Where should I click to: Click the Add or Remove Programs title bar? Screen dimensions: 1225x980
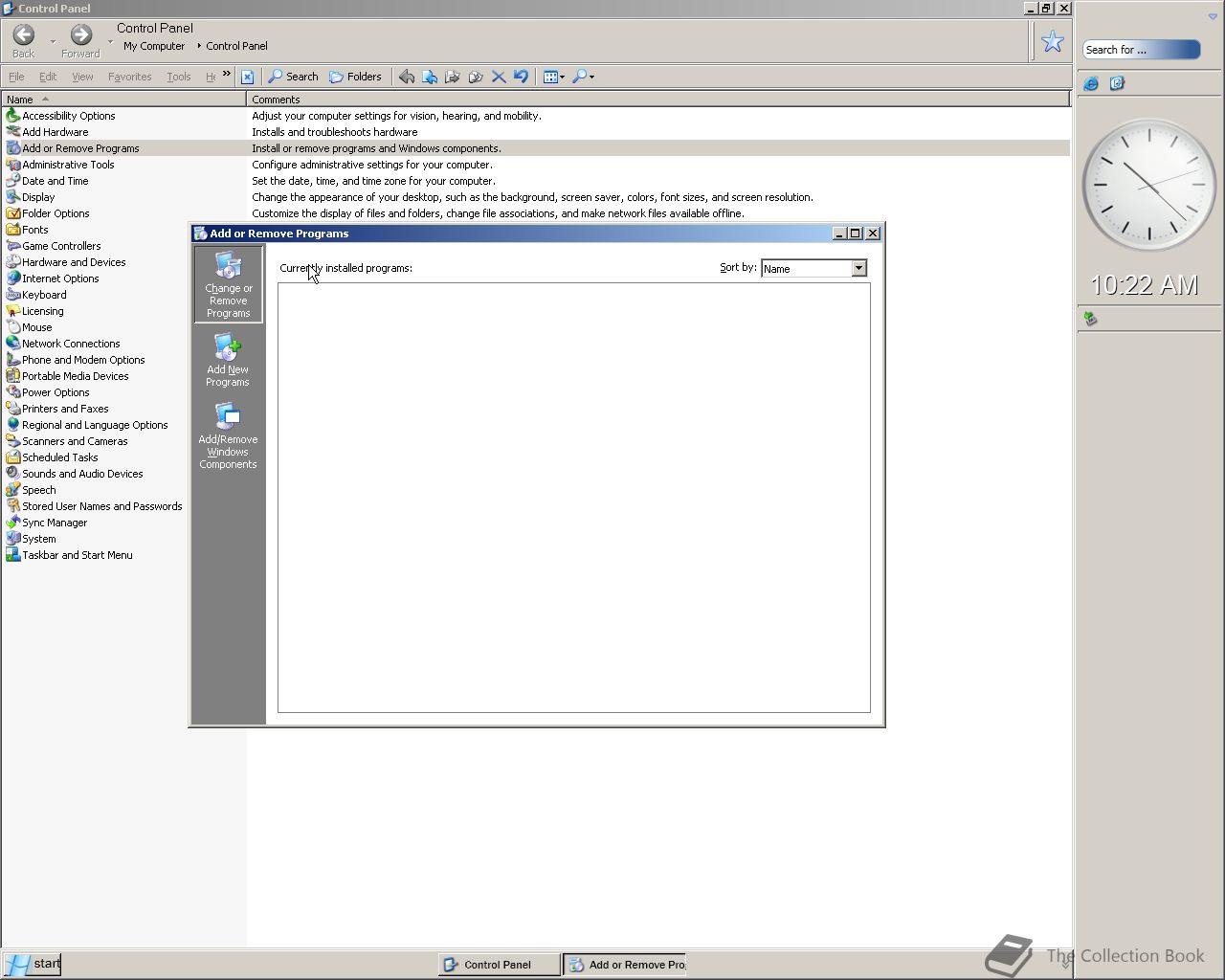512,234
